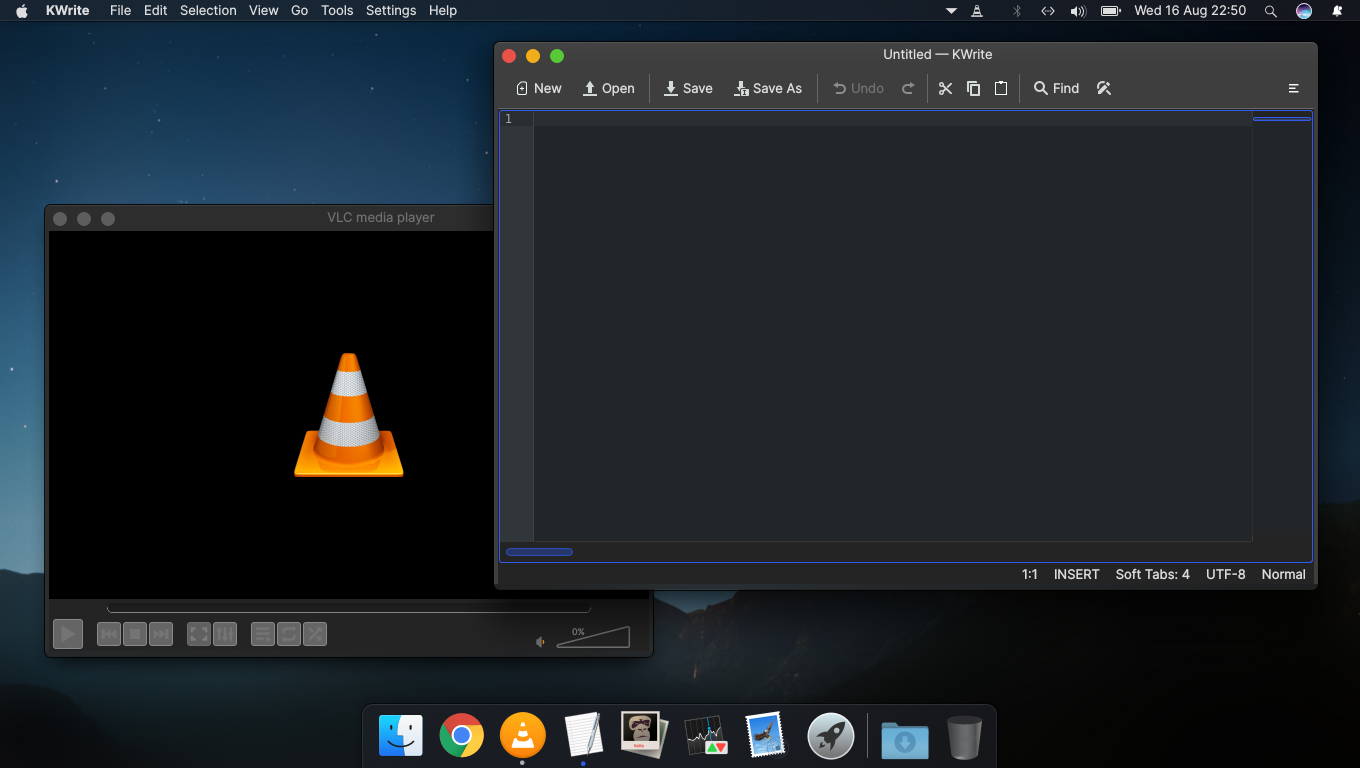Screen dimensions: 1360x768
Task: Click the VLC playback seek bar
Action: tap(349, 609)
